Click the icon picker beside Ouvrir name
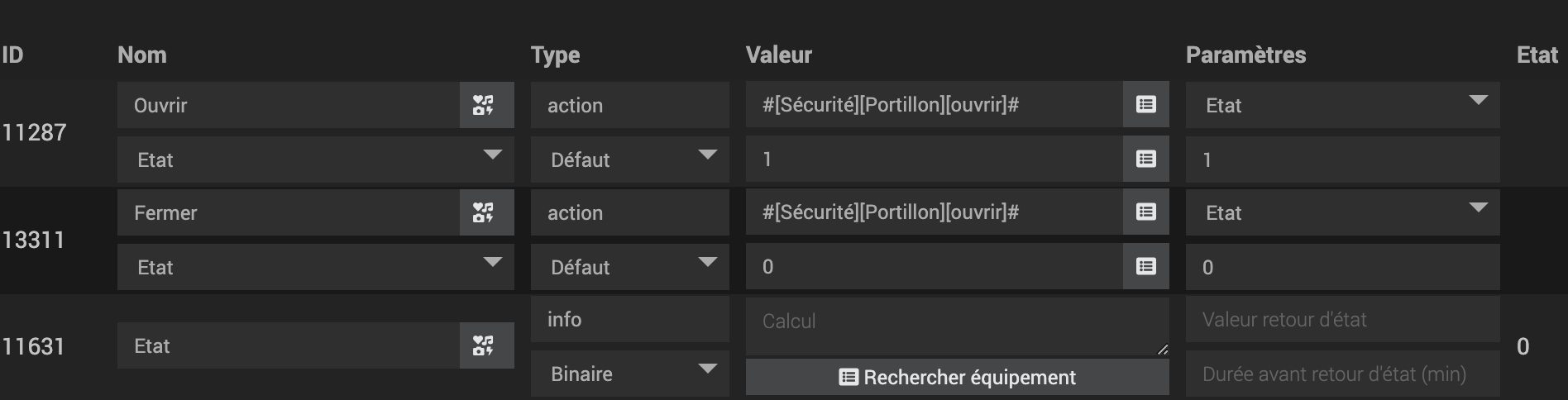This screenshot has height=400, width=1568. (485, 105)
